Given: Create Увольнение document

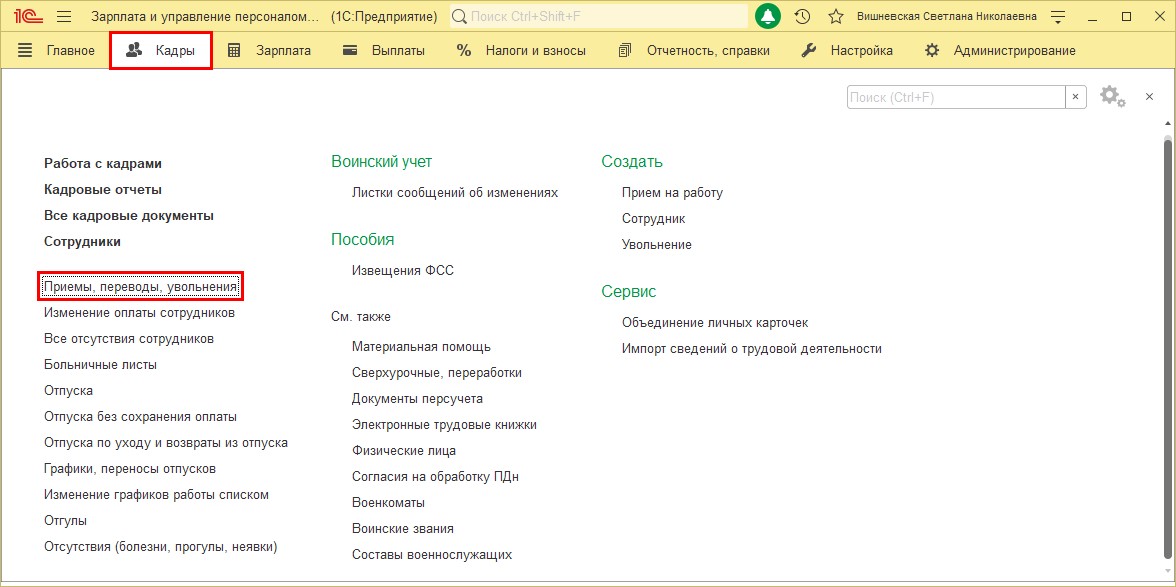Looking at the screenshot, I should [x=656, y=245].
